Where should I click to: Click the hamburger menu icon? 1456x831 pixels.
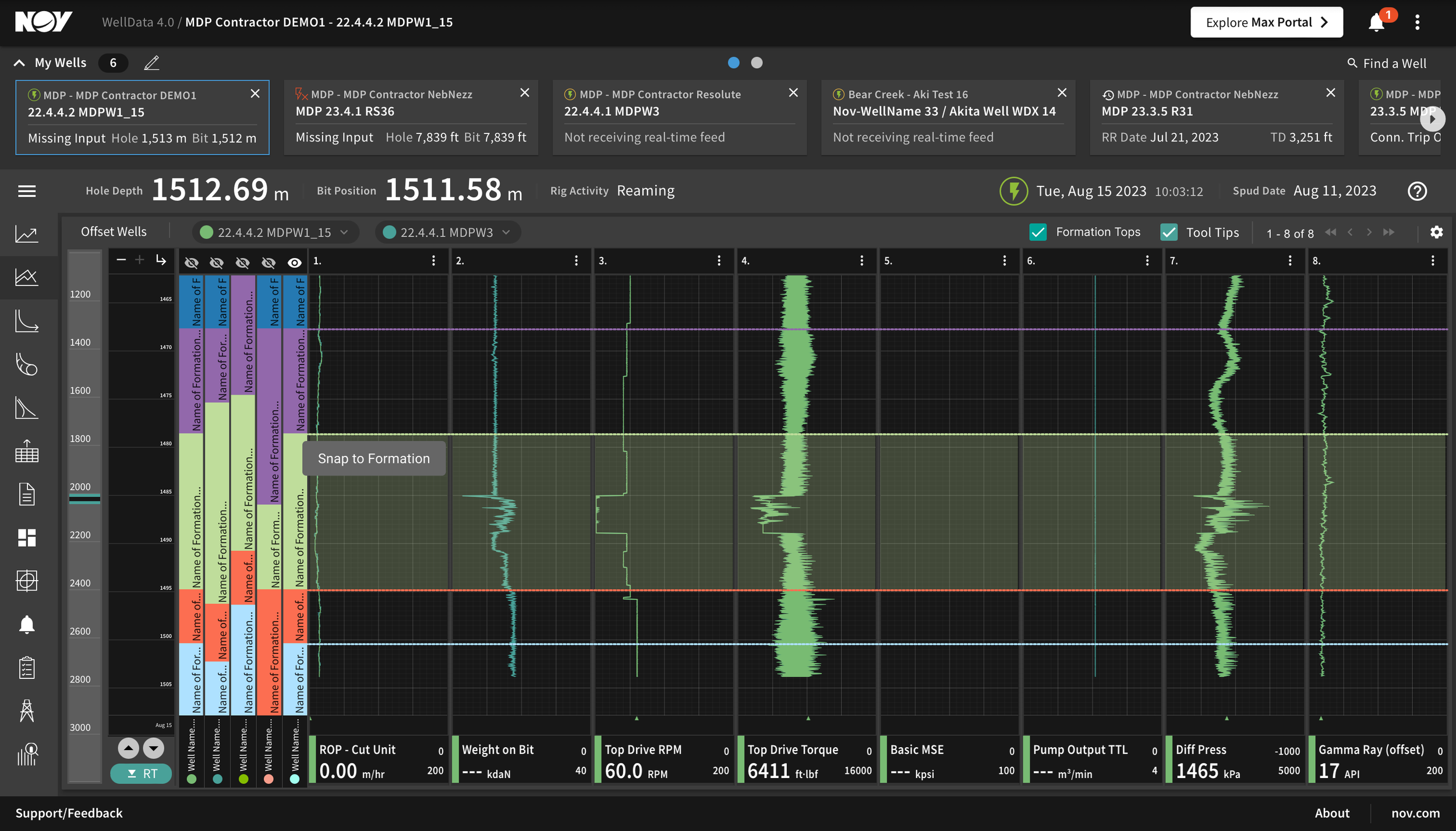tap(27, 191)
